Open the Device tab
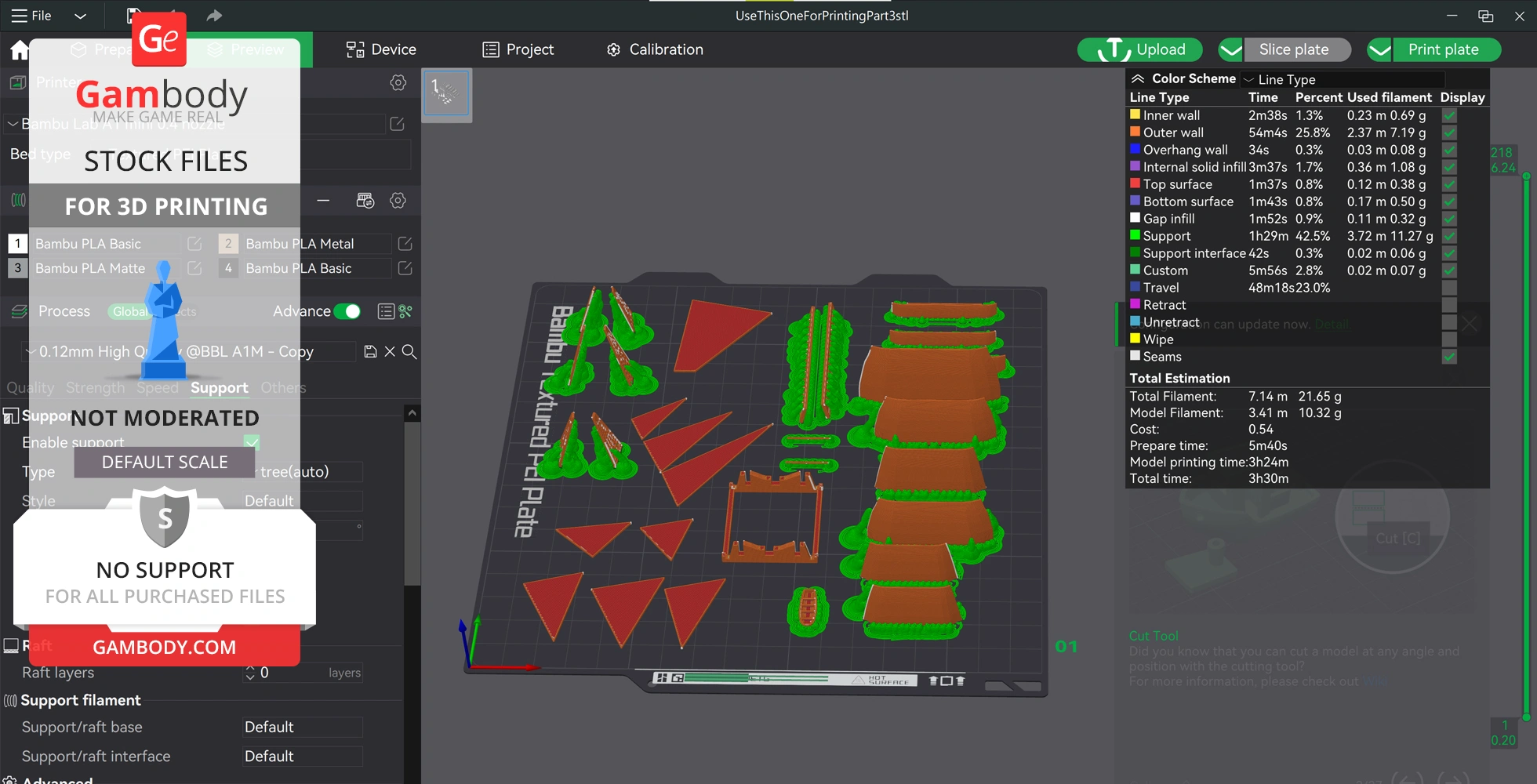This screenshot has height=784, width=1537. [x=382, y=50]
